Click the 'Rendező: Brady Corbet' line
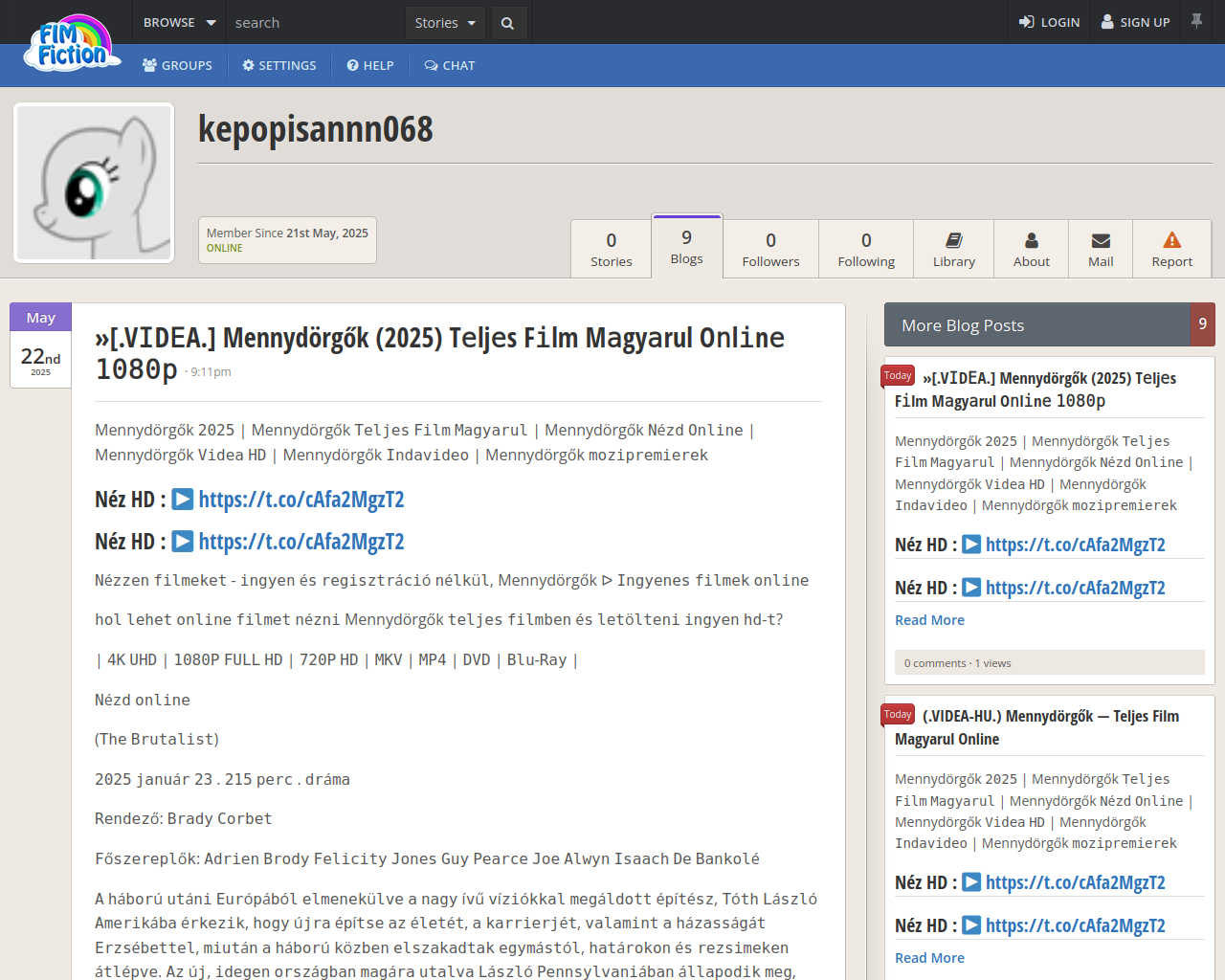The image size is (1225, 980). tap(184, 819)
